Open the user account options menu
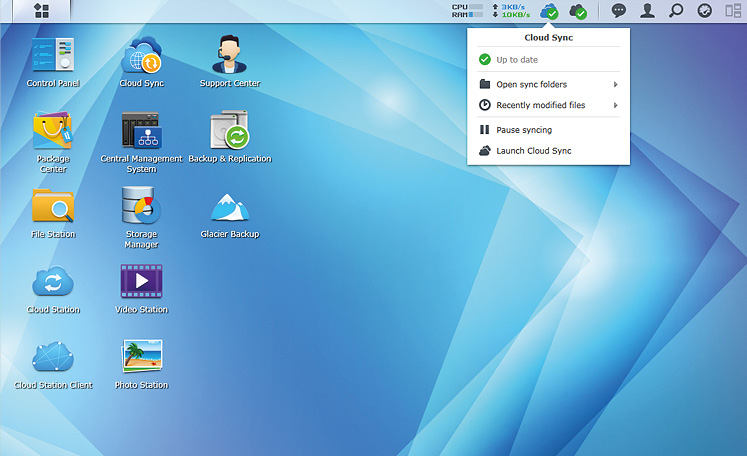 coord(648,11)
